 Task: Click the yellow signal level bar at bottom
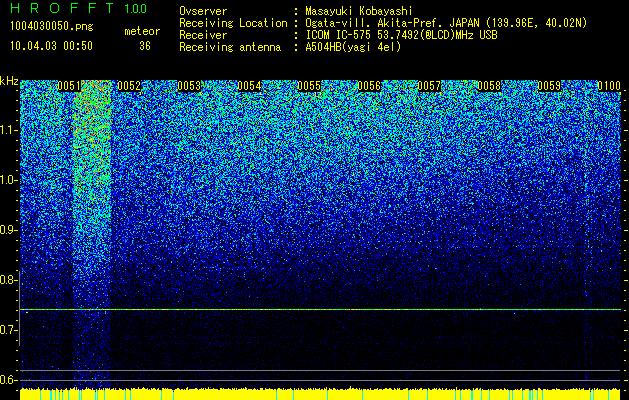(320, 394)
